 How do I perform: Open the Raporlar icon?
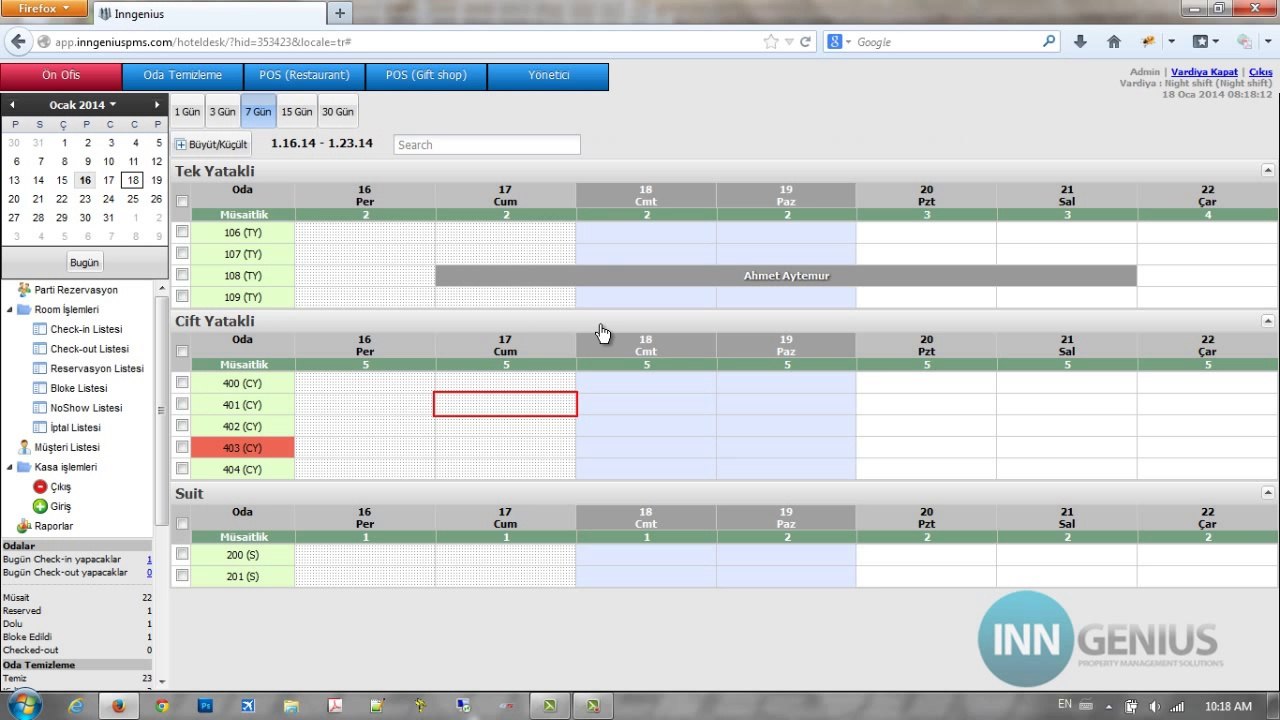pos(24,526)
